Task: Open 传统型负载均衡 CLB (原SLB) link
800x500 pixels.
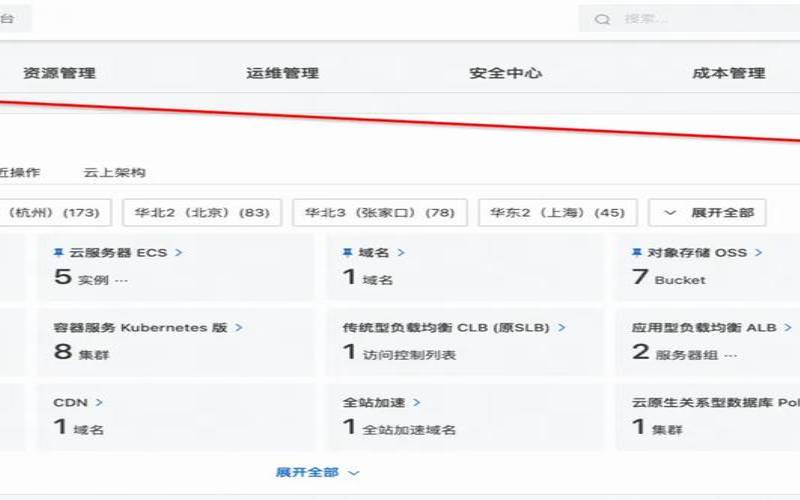Action: click(x=446, y=328)
